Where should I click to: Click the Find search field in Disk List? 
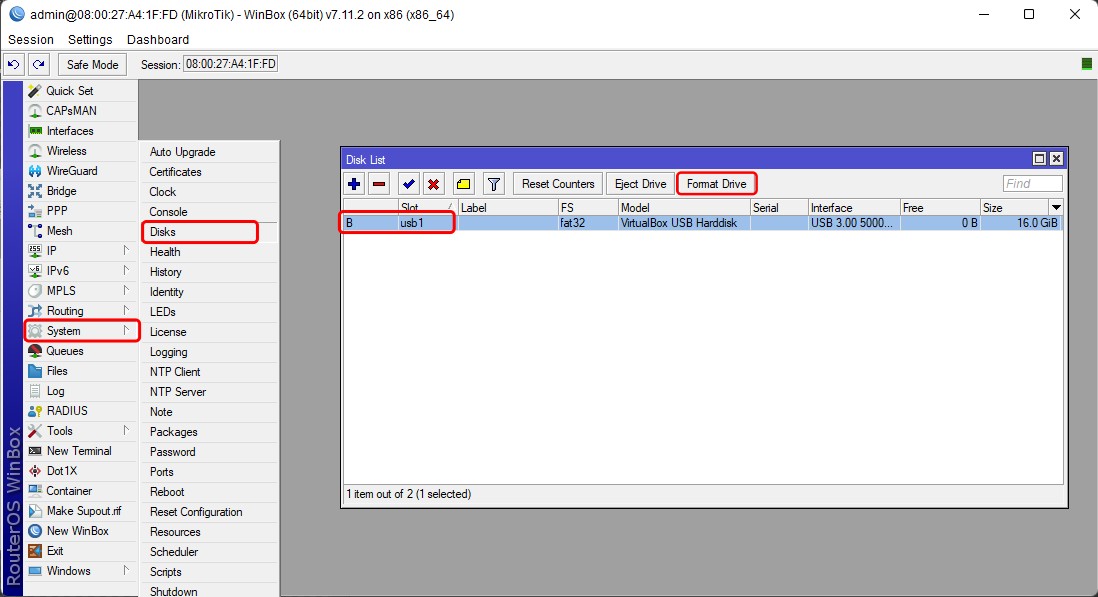click(1032, 184)
